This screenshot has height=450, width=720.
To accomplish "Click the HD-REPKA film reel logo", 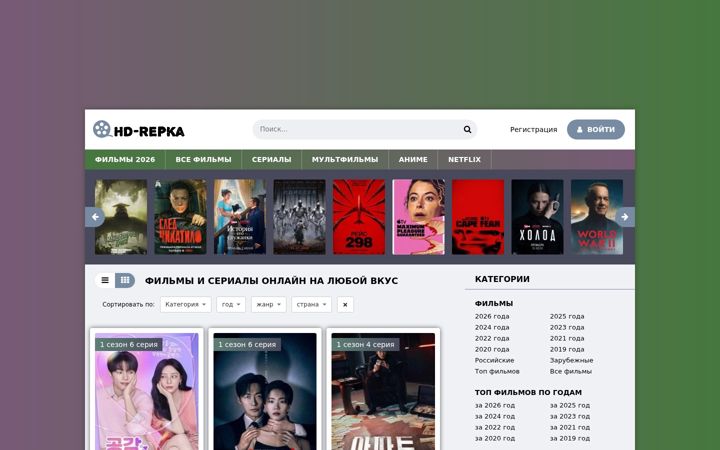I will point(139,129).
